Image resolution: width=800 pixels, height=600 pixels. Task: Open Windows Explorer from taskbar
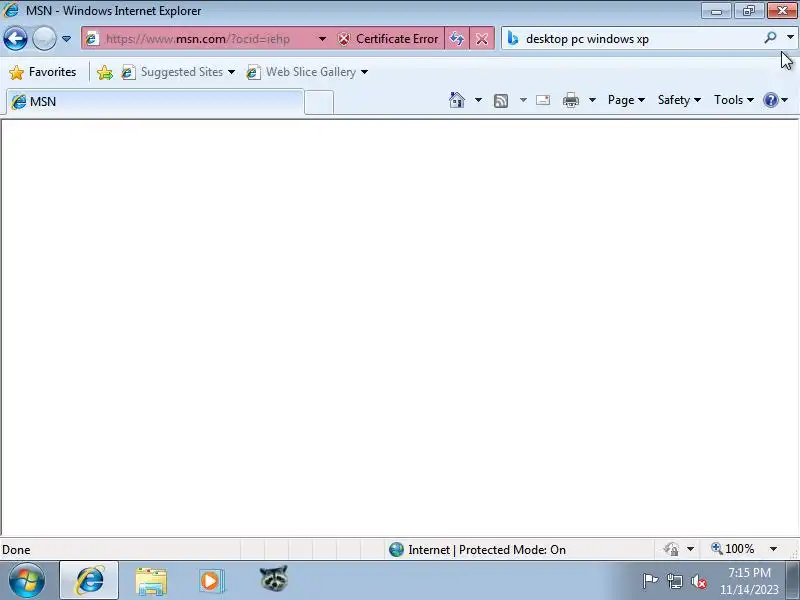[x=151, y=581]
